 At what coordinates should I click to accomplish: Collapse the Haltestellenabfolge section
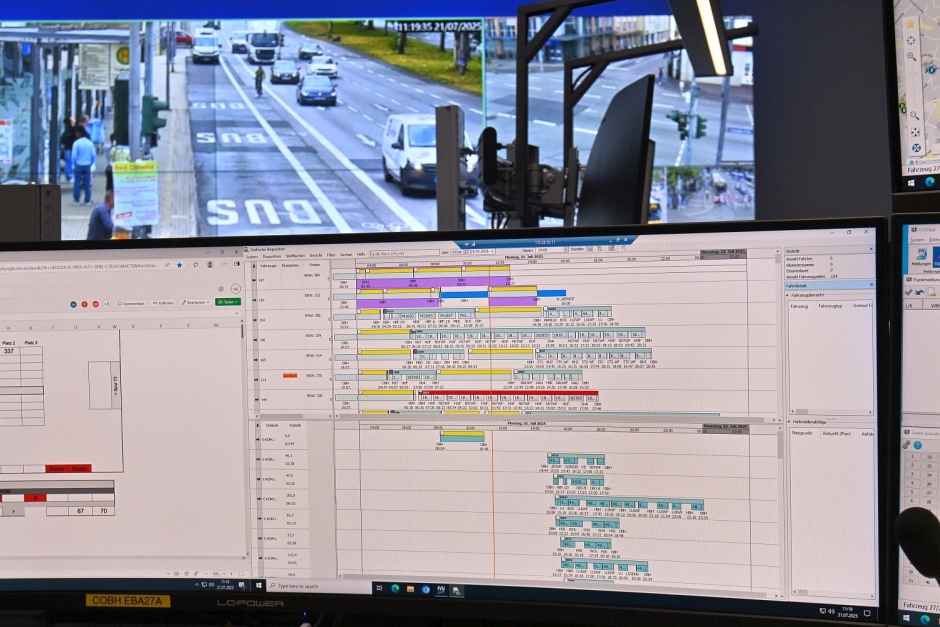coord(789,422)
